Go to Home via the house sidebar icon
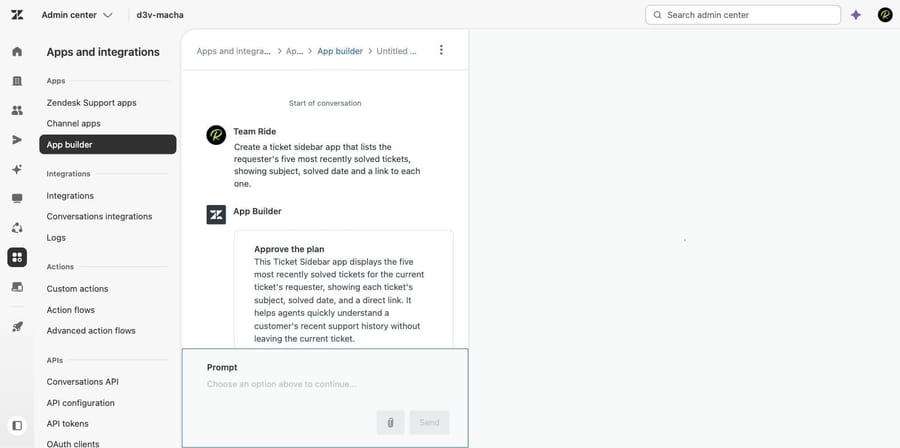 (x=17, y=52)
